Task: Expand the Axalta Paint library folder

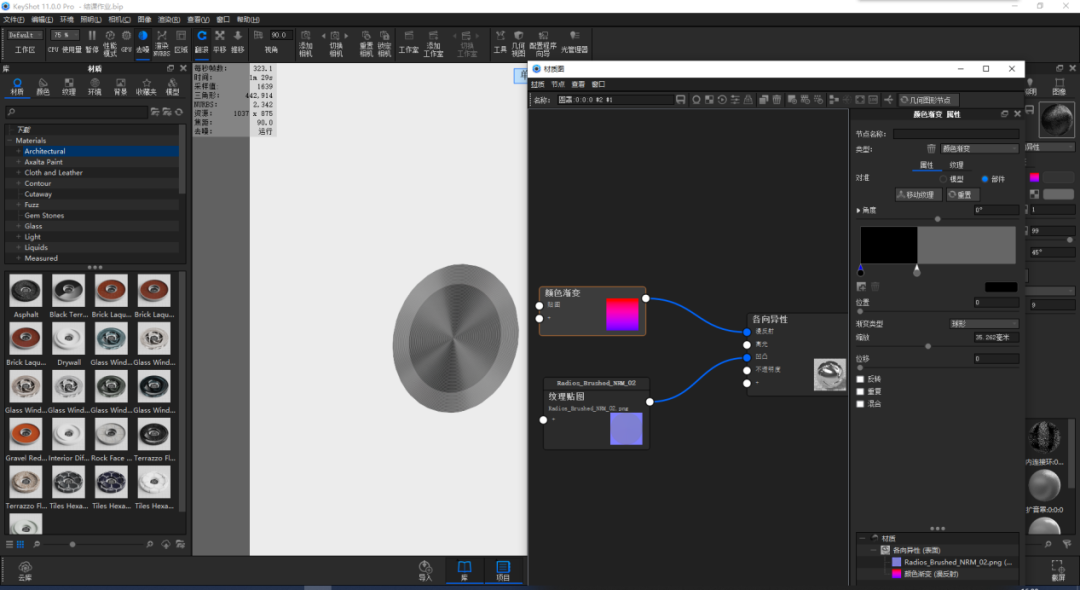Action: 19,162
